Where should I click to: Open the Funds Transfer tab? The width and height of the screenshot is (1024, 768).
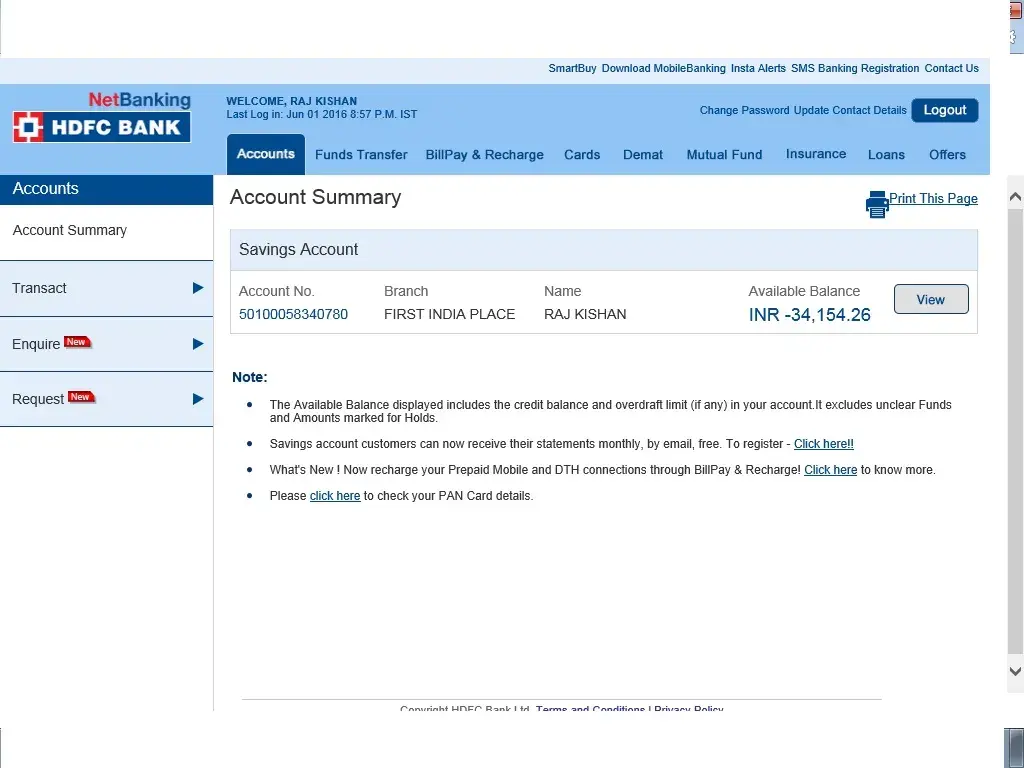[361, 155]
